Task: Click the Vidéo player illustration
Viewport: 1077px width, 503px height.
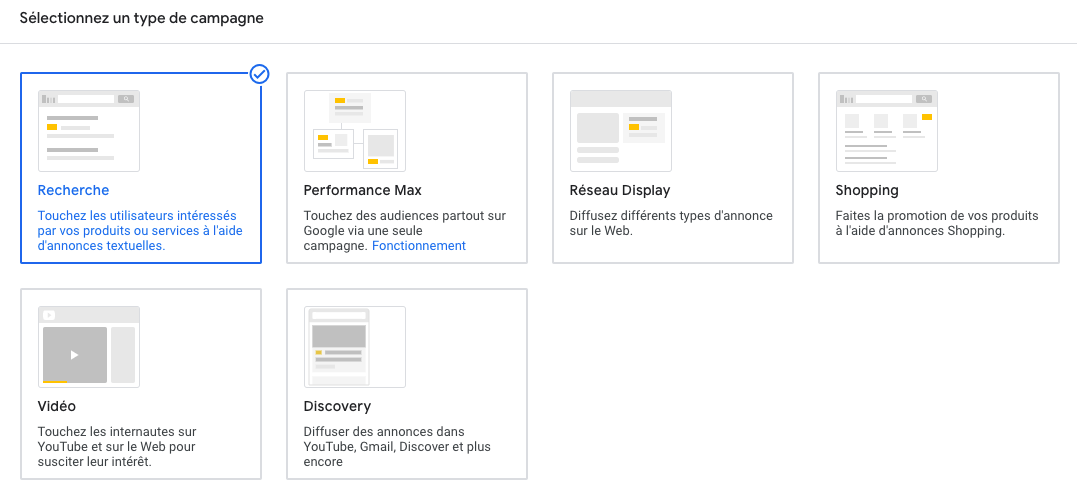Action: click(x=89, y=347)
